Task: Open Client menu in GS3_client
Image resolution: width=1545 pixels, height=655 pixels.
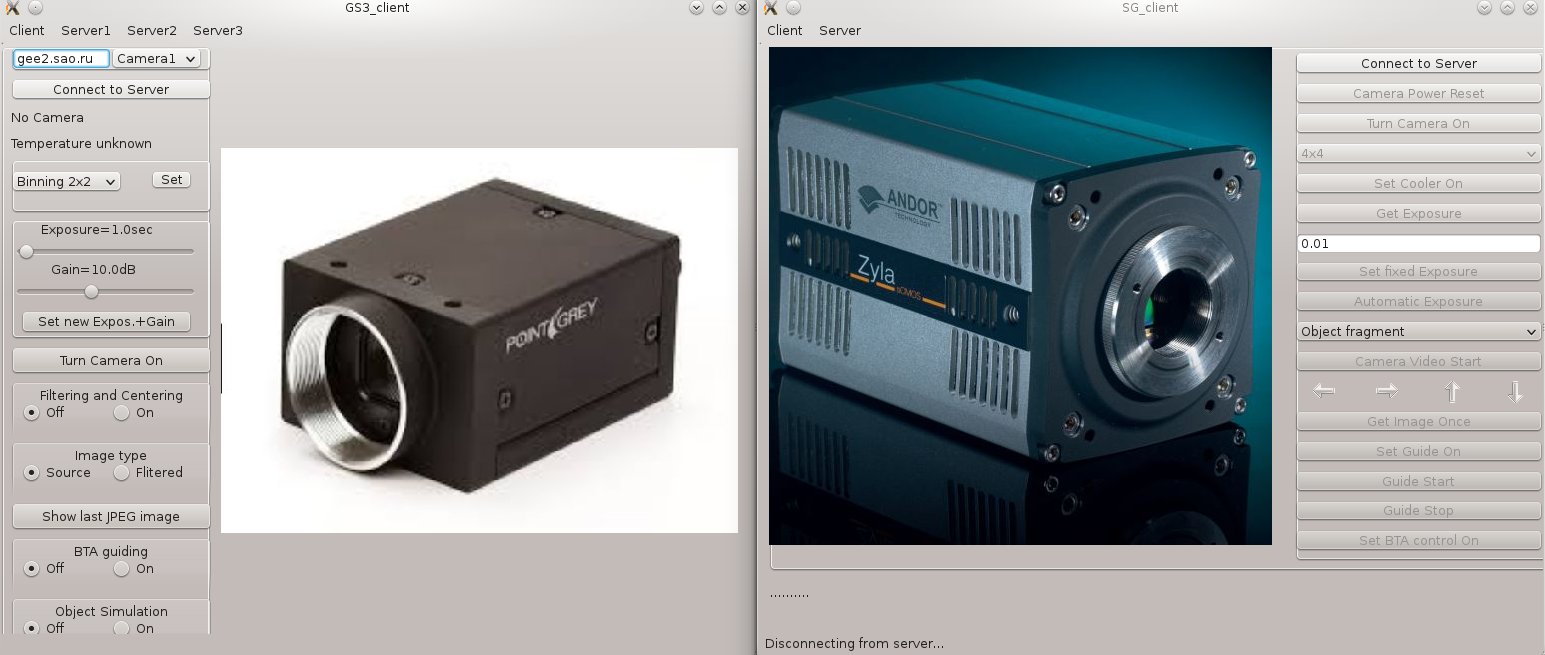Action: coord(27,30)
